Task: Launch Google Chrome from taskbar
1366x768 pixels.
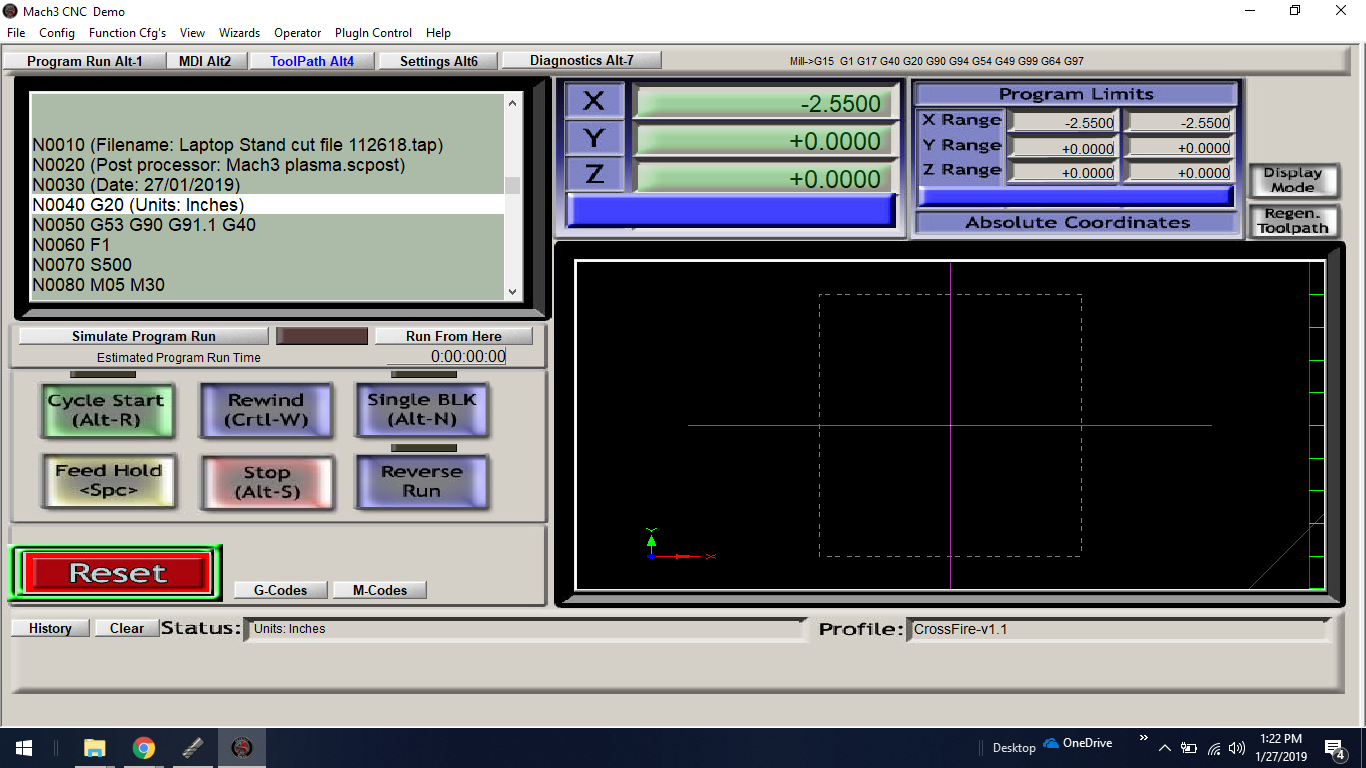Action: coord(144,747)
